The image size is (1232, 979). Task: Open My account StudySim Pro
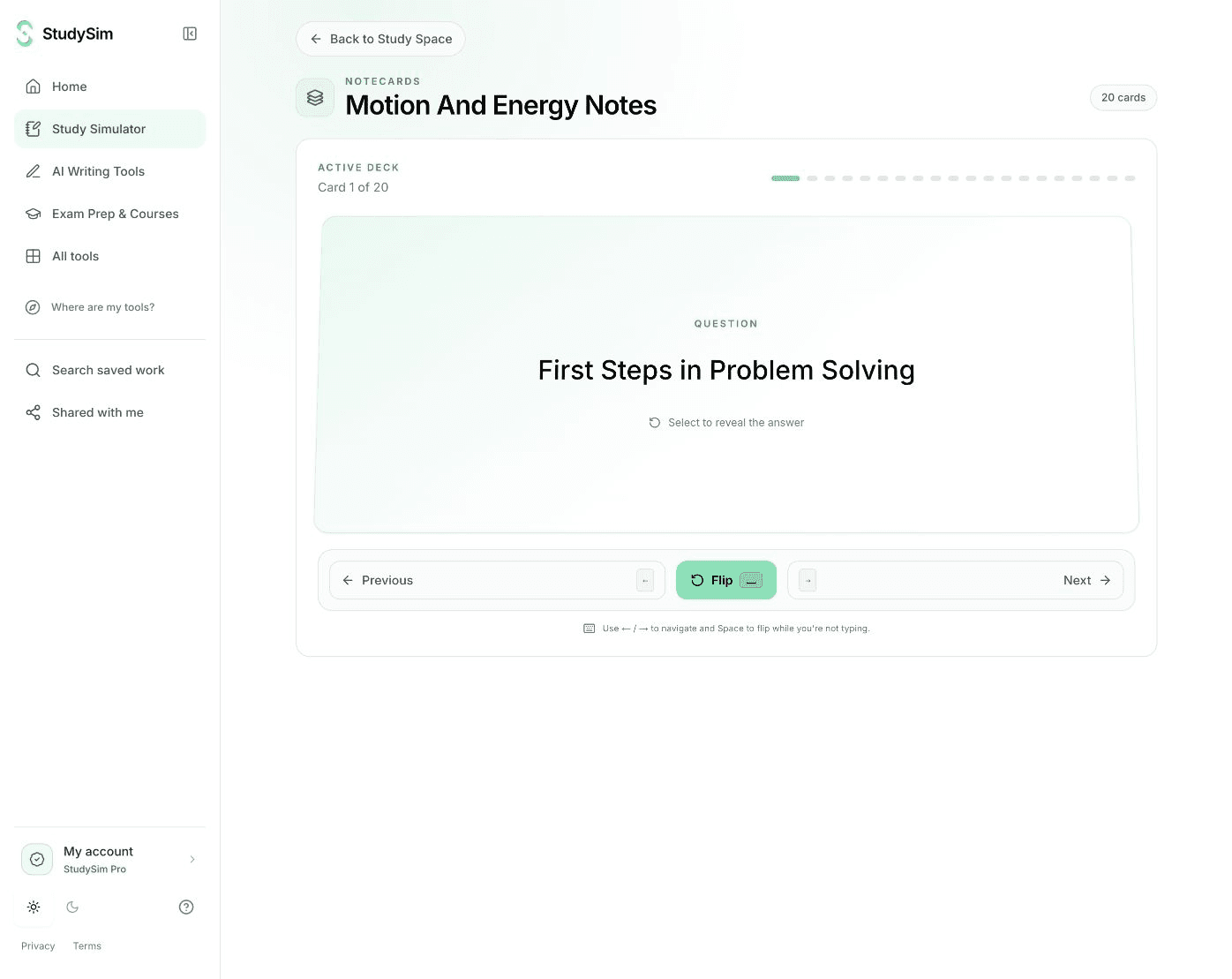110,859
